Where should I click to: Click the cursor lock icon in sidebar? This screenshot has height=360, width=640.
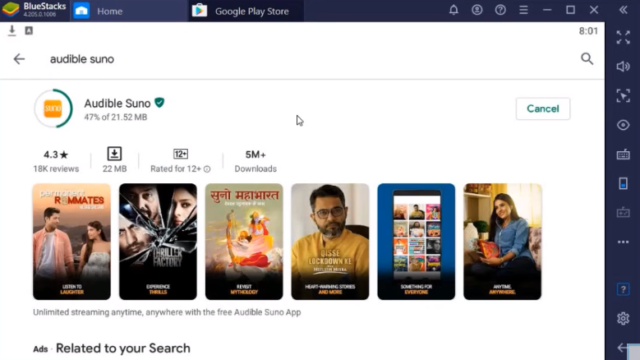pyautogui.click(x=623, y=96)
